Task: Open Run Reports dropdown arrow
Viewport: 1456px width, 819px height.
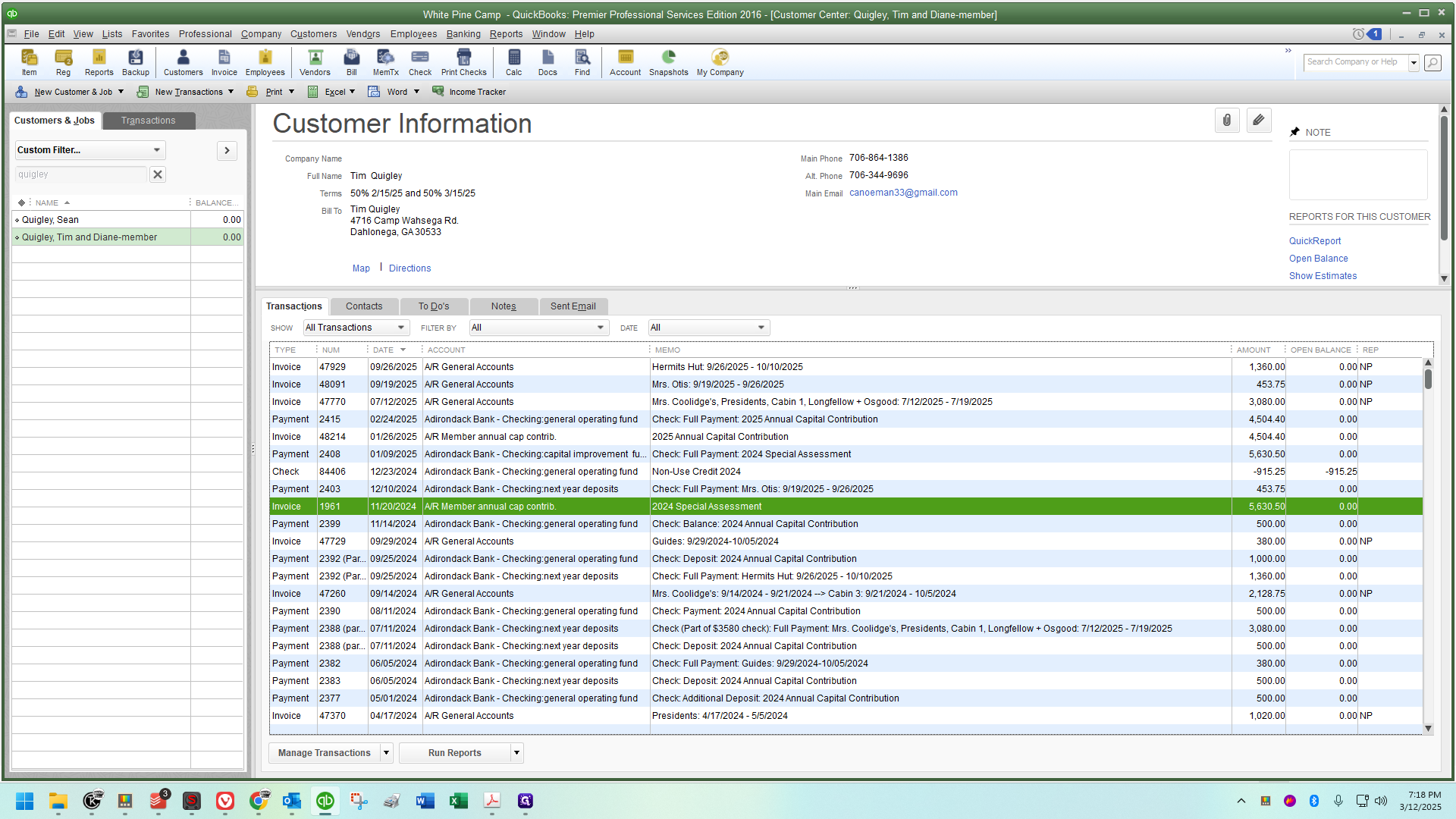Action: point(516,753)
